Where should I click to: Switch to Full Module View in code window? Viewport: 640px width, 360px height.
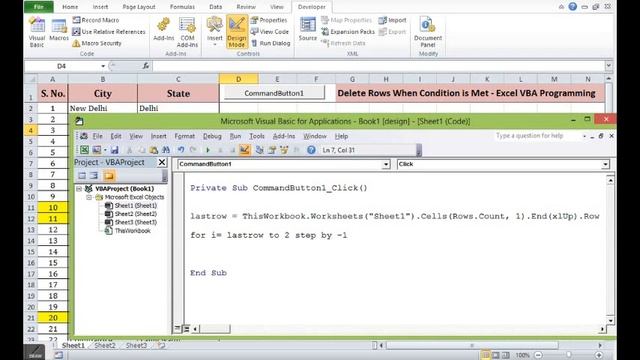186,329
